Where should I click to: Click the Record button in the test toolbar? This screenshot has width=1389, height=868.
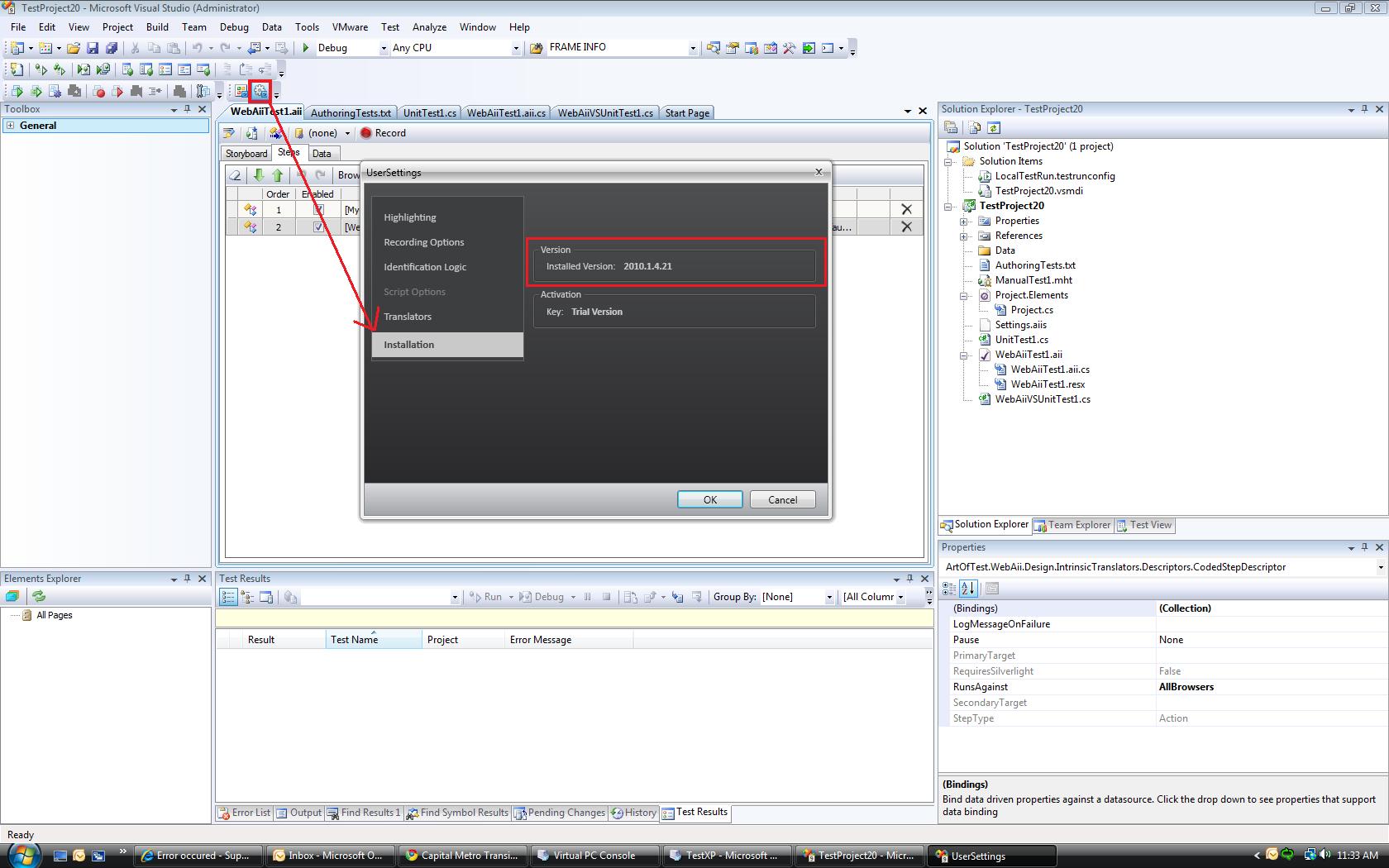[x=383, y=133]
